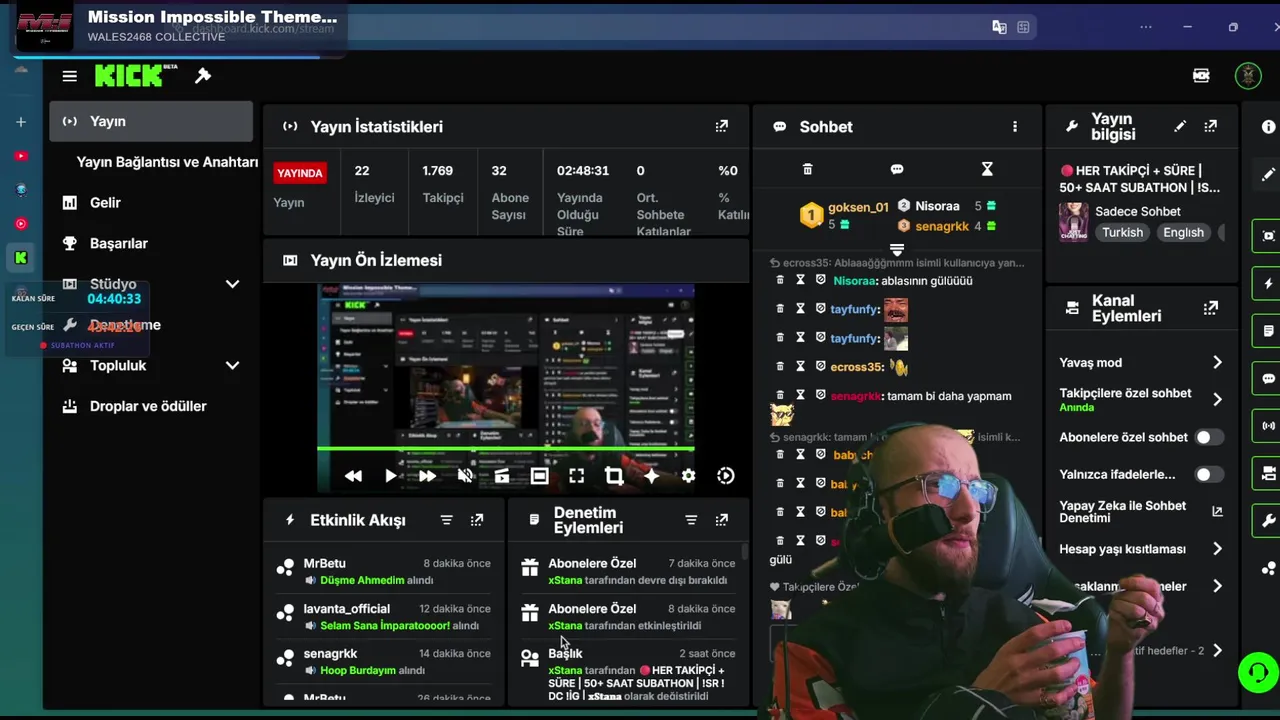This screenshot has width=1280, height=720.
Task: Pop out the Yayın bilgisi panel
Action: tap(1211, 126)
